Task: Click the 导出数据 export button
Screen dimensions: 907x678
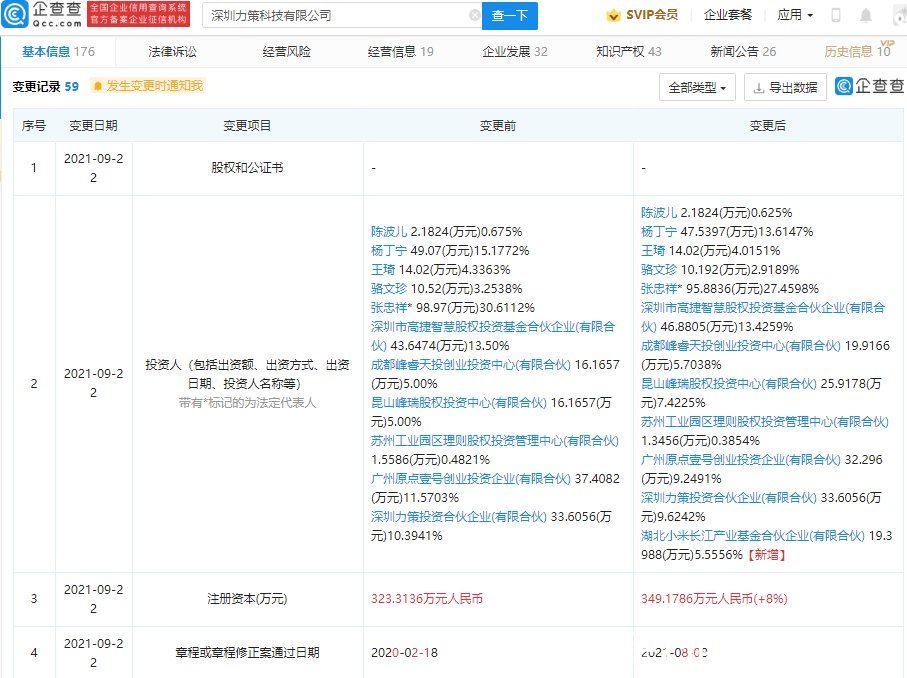Action: (785, 88)
